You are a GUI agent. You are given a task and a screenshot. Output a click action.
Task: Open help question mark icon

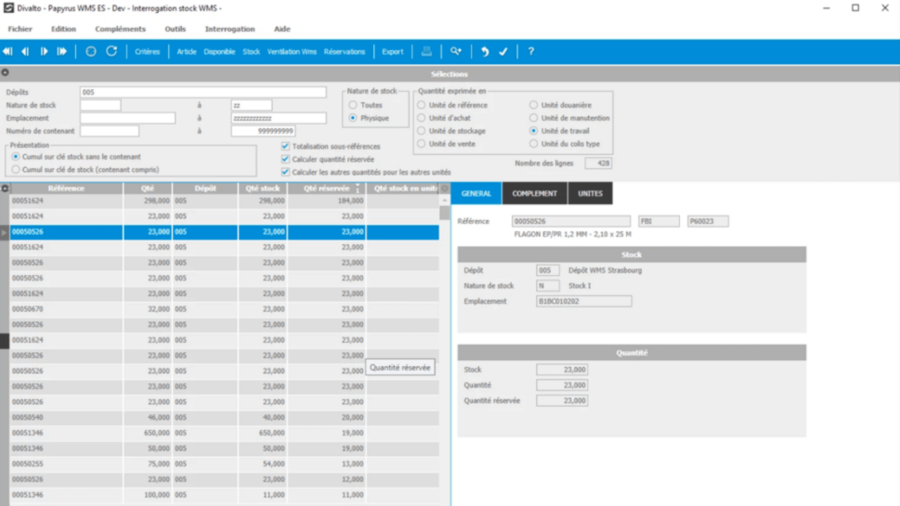[531, 52]
